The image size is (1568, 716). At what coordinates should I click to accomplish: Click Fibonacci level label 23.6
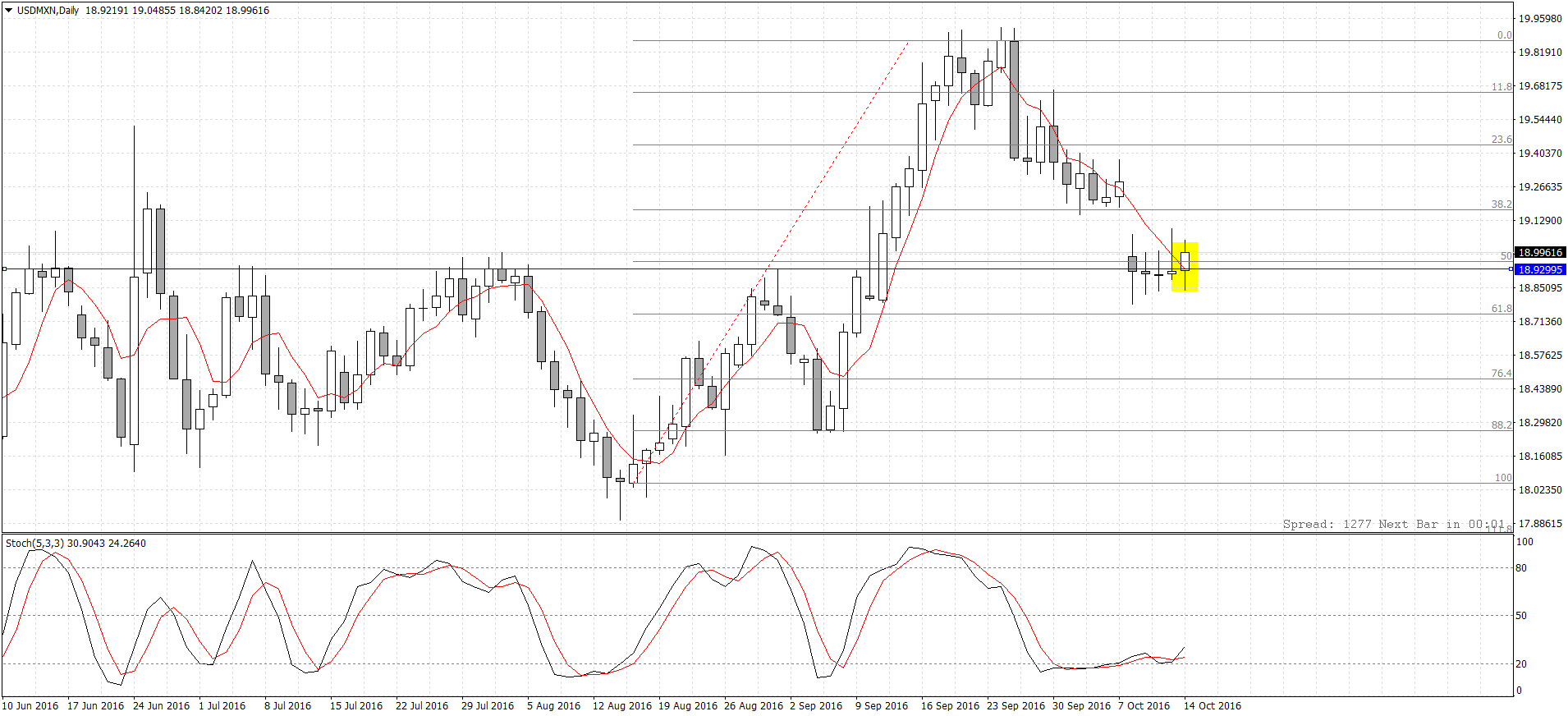(x=1502, y=140)
